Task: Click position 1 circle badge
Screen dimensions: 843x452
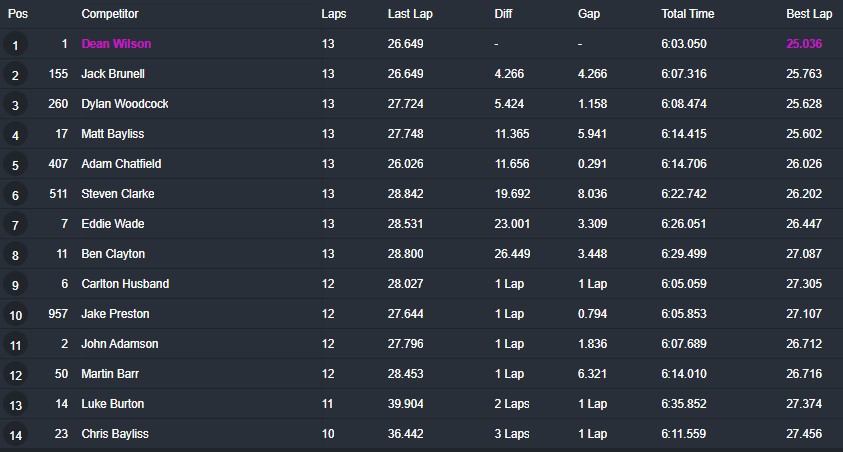Action: tap(16, 45)
